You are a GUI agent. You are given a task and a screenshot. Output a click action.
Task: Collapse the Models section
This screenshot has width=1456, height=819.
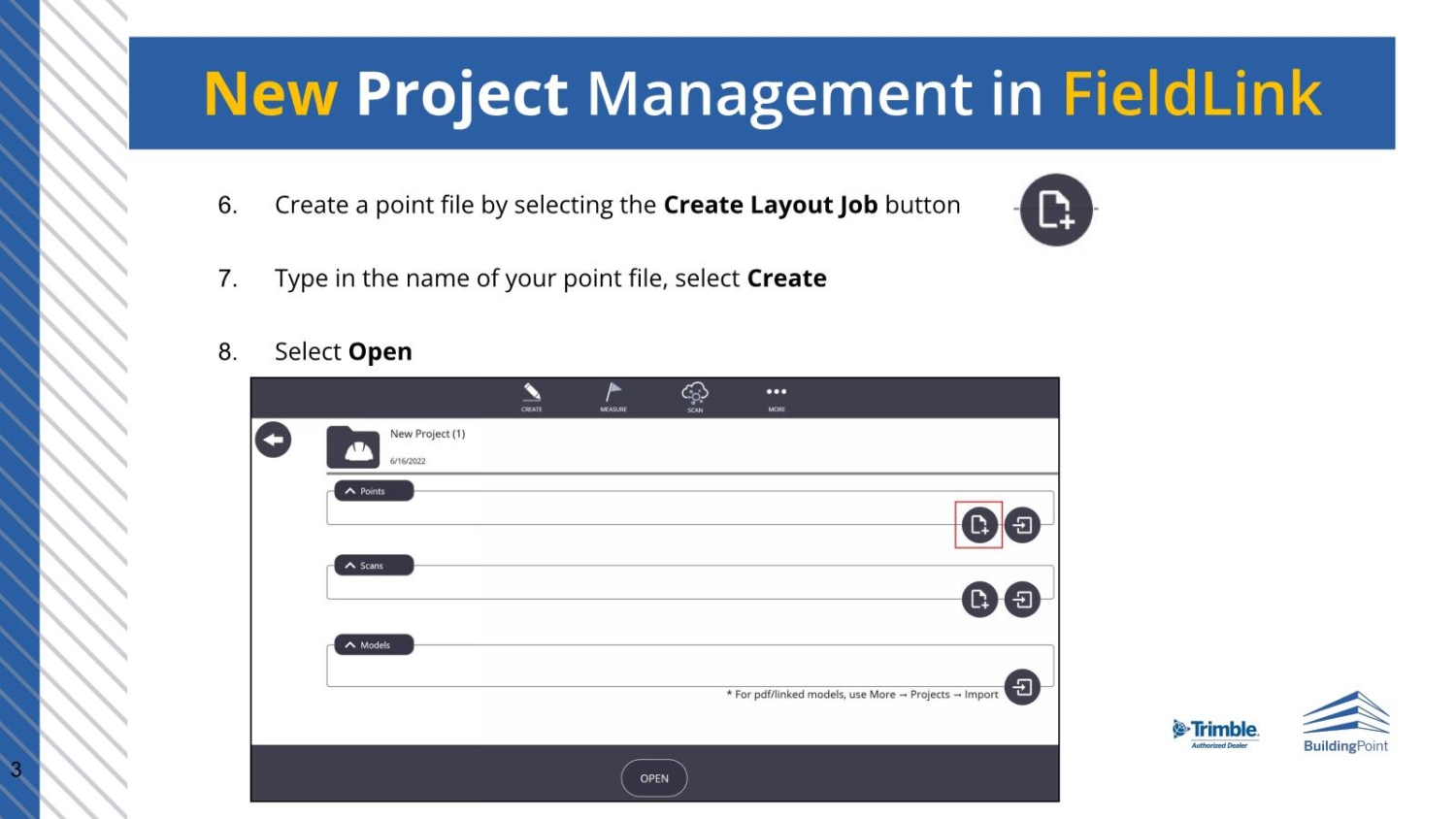tap(374, 644)
